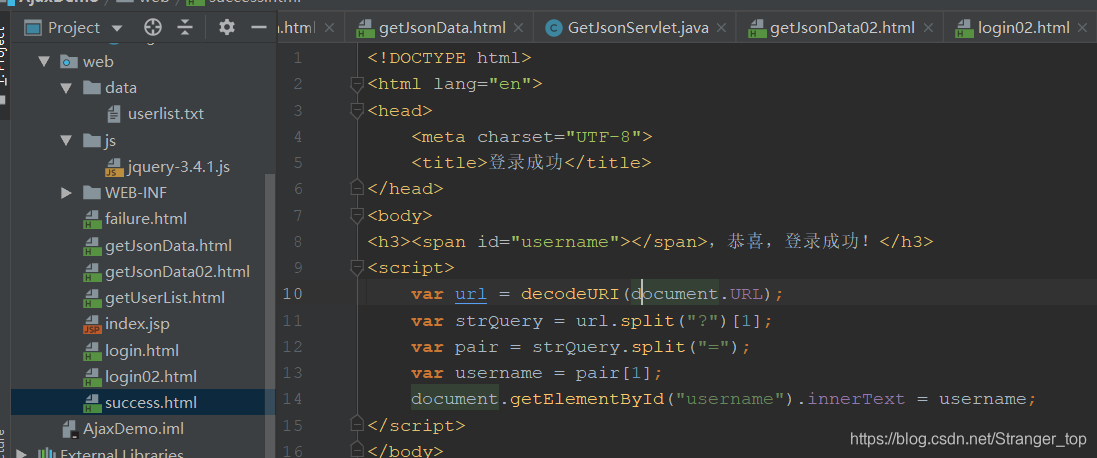Select AjaxDemo.iml file
The width and height of the screenshot is (1097, 458).
[x=133, y=428]
